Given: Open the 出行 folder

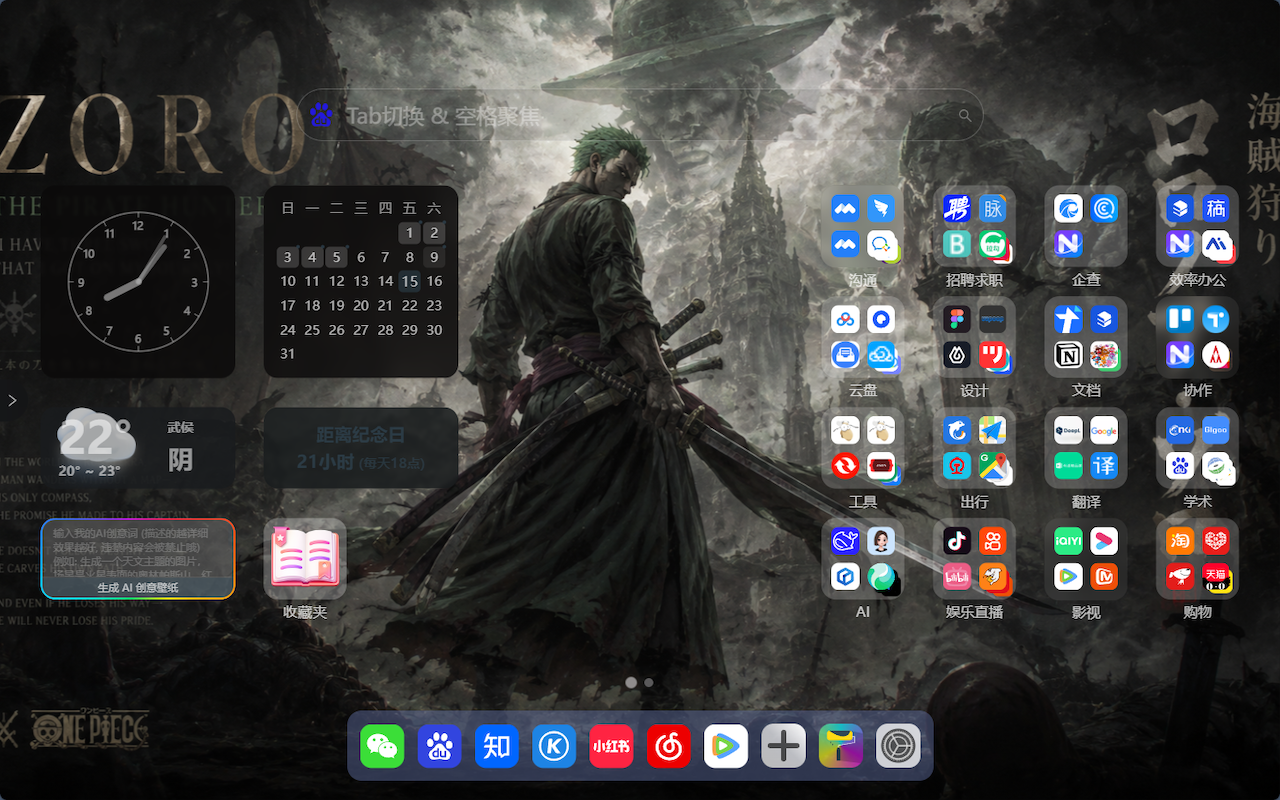Looking at the screenshot, I should tap(974, 448).
